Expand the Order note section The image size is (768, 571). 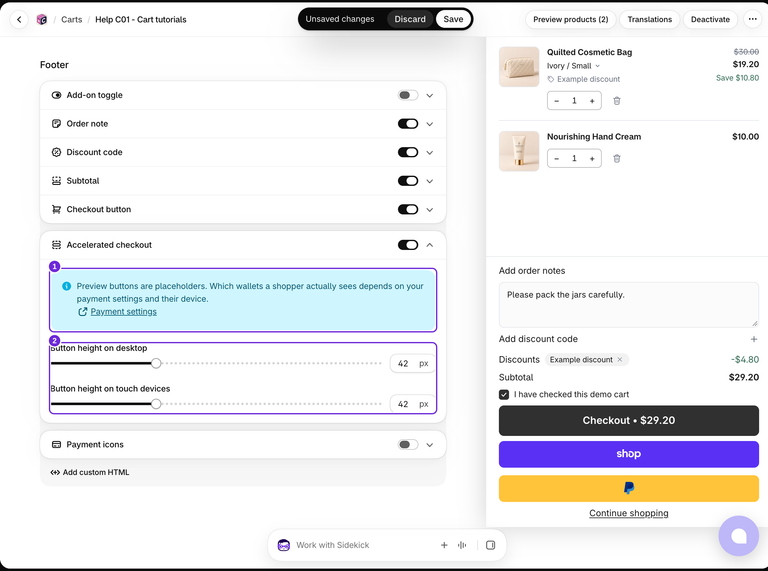pos(430,124)
